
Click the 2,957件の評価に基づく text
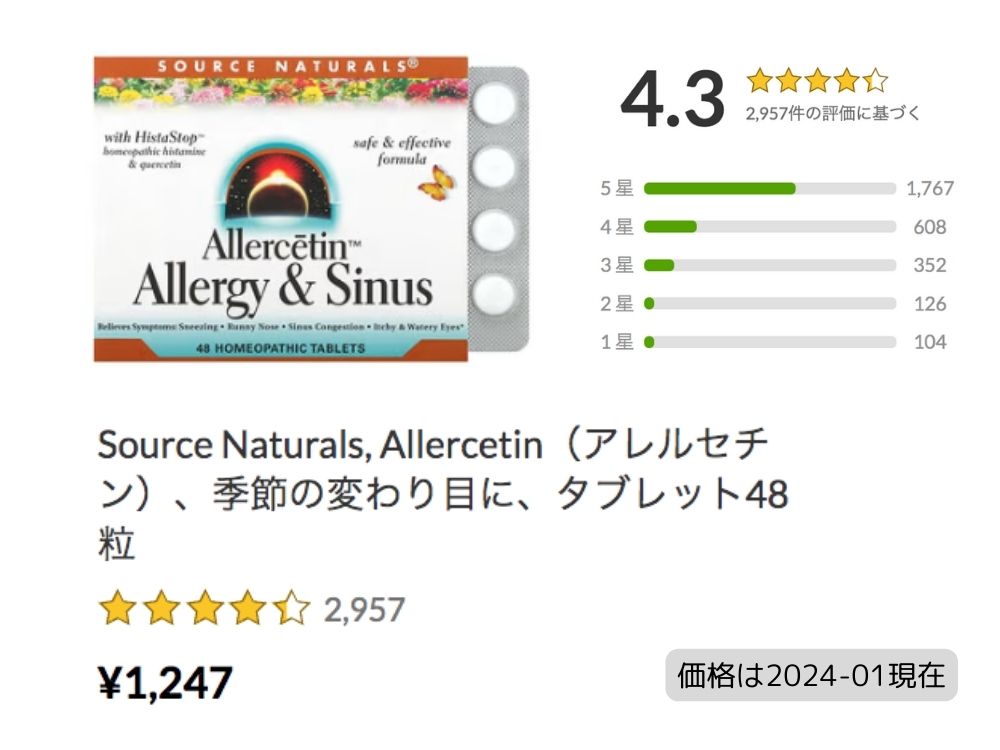click(x=832, y=114)
